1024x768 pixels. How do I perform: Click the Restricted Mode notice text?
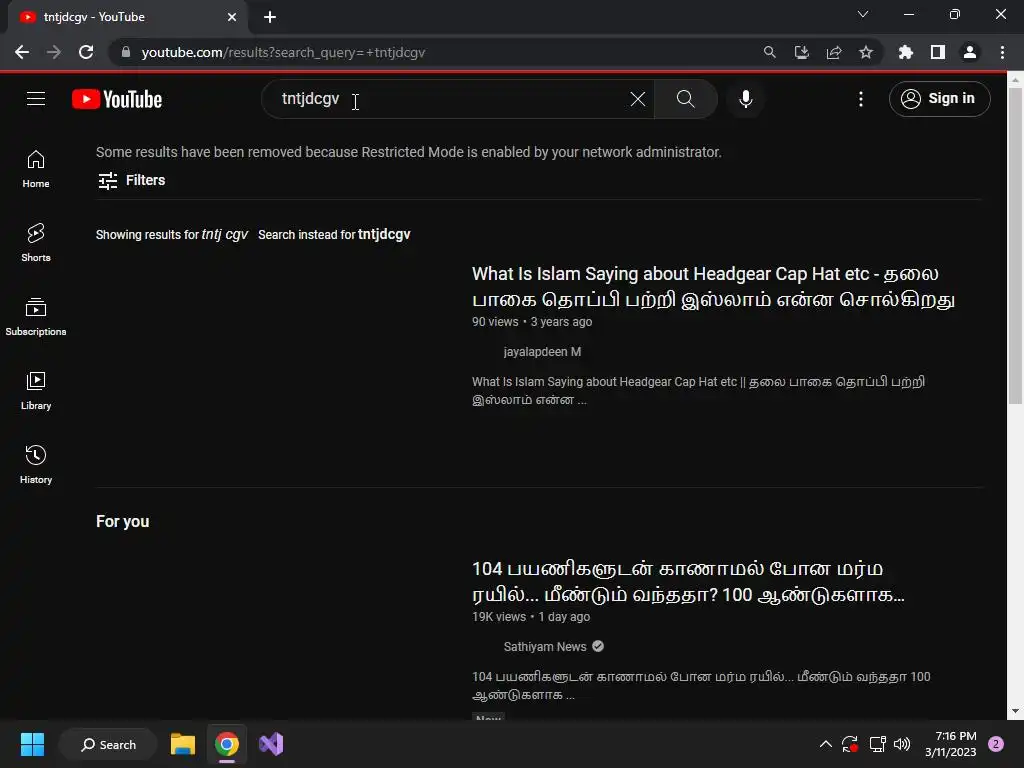[x=409, y=152]
